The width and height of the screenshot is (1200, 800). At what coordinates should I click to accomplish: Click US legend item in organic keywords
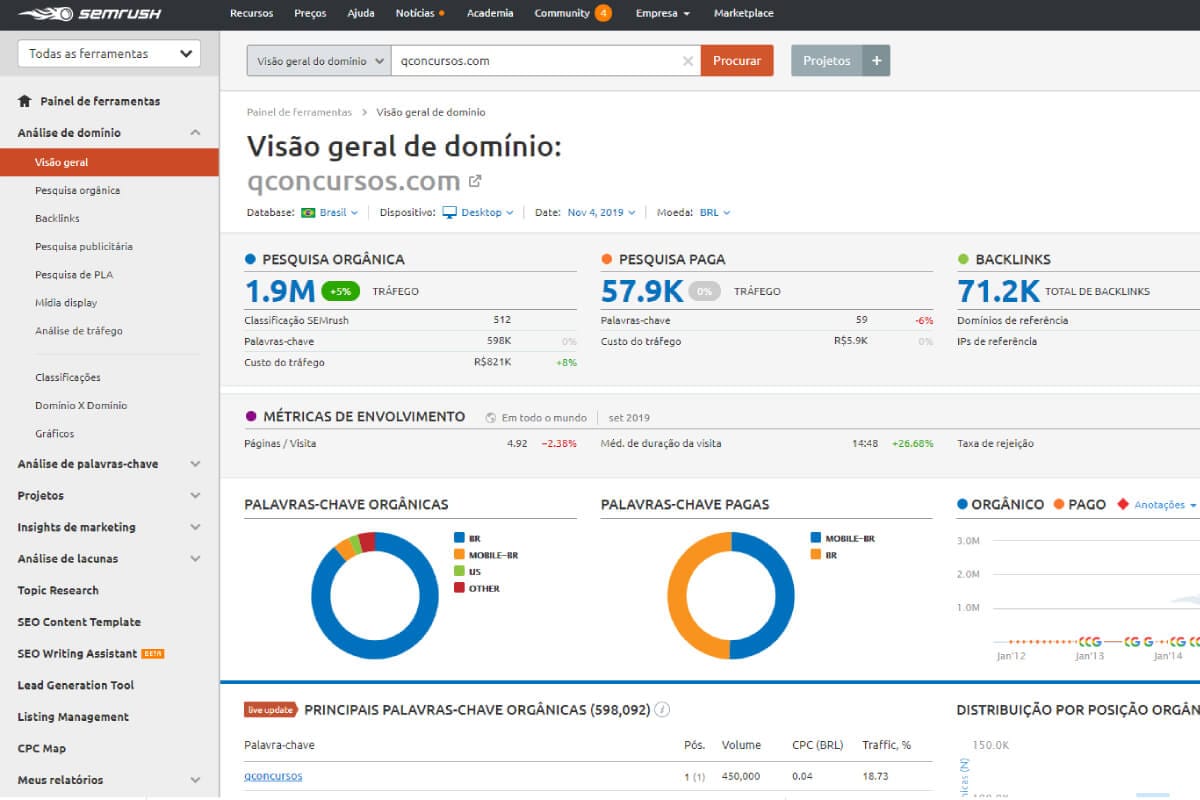point(468,572)
